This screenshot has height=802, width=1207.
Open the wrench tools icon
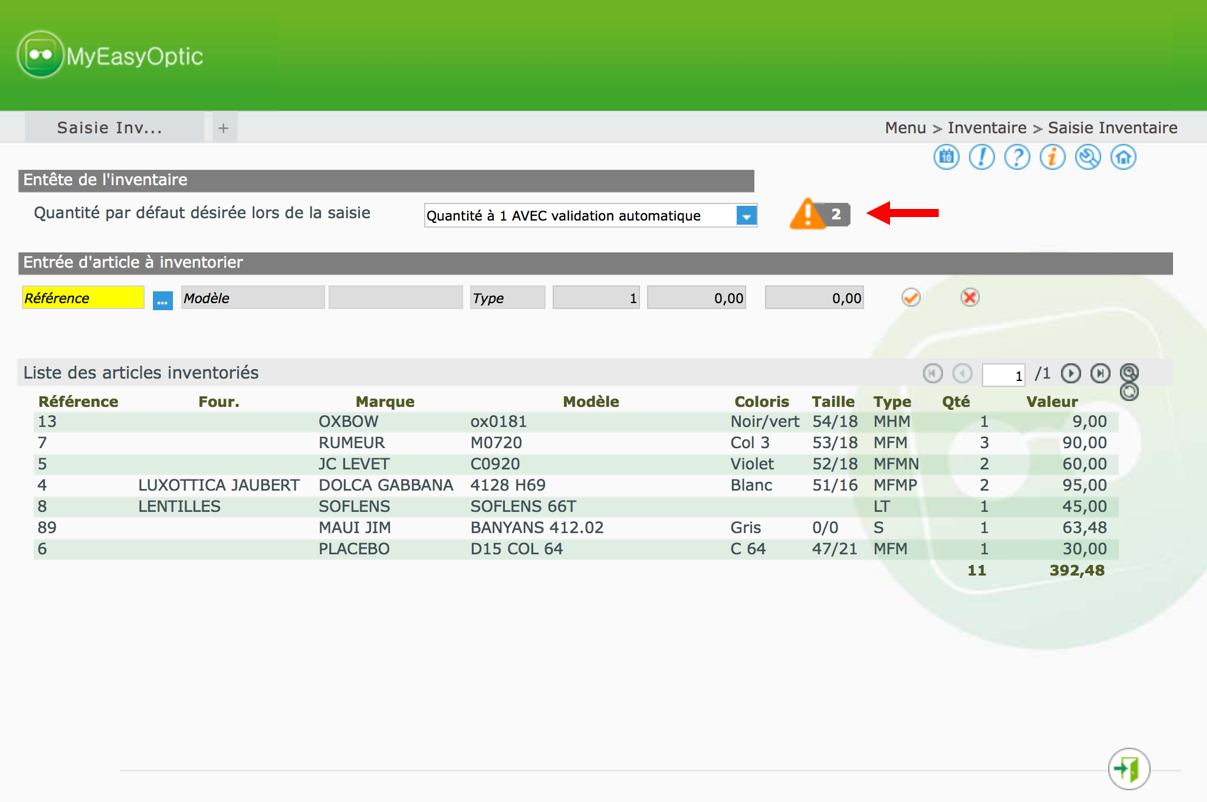(1088, 157)
